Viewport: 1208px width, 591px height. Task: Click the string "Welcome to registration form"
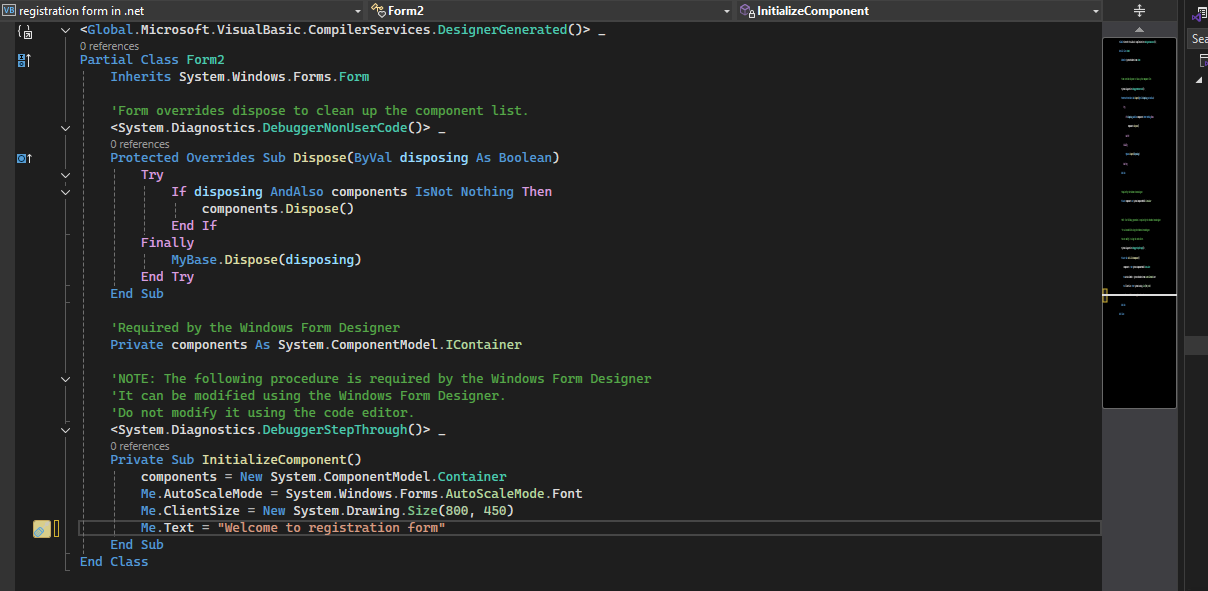tap(331, 528)
